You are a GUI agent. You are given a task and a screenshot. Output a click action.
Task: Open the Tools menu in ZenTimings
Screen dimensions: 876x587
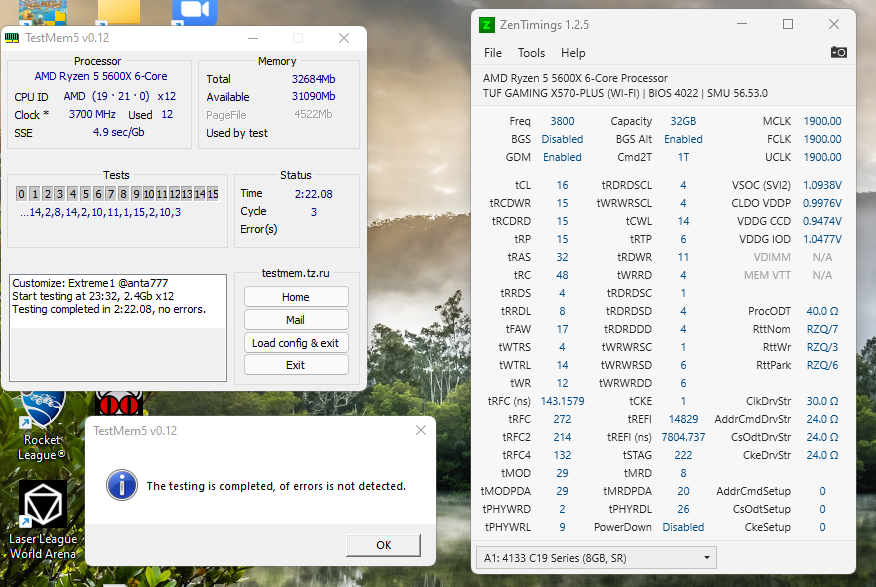(531, 53)
